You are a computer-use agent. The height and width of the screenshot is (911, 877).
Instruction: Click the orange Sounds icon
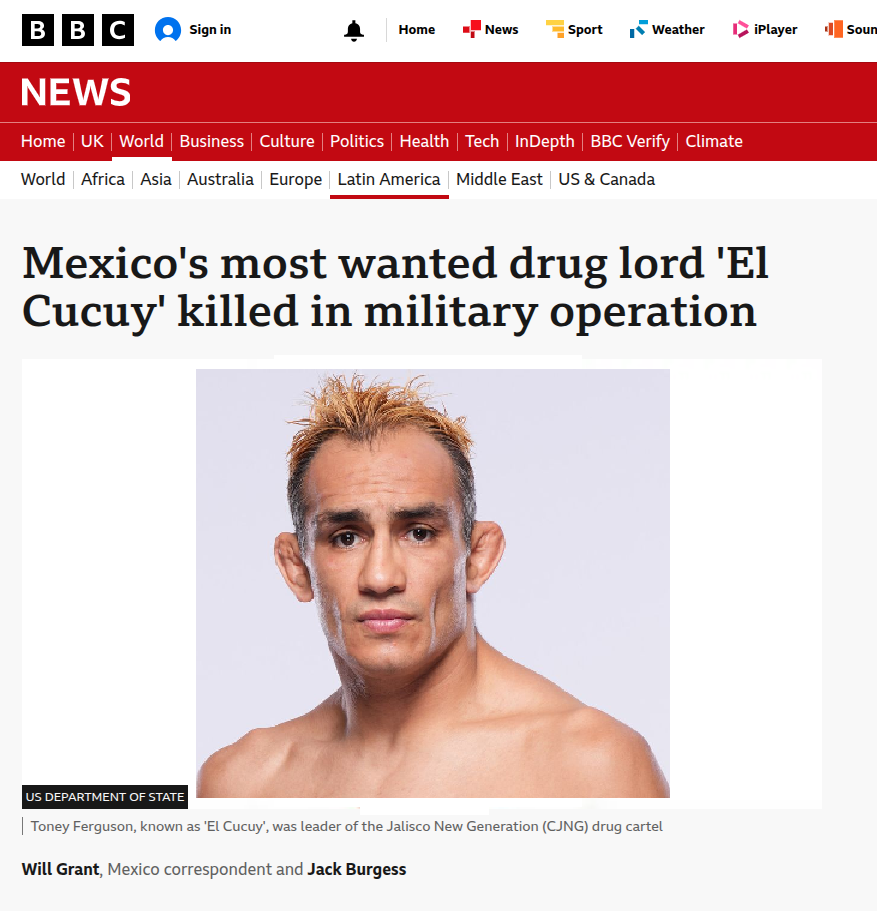coord(834,29)
